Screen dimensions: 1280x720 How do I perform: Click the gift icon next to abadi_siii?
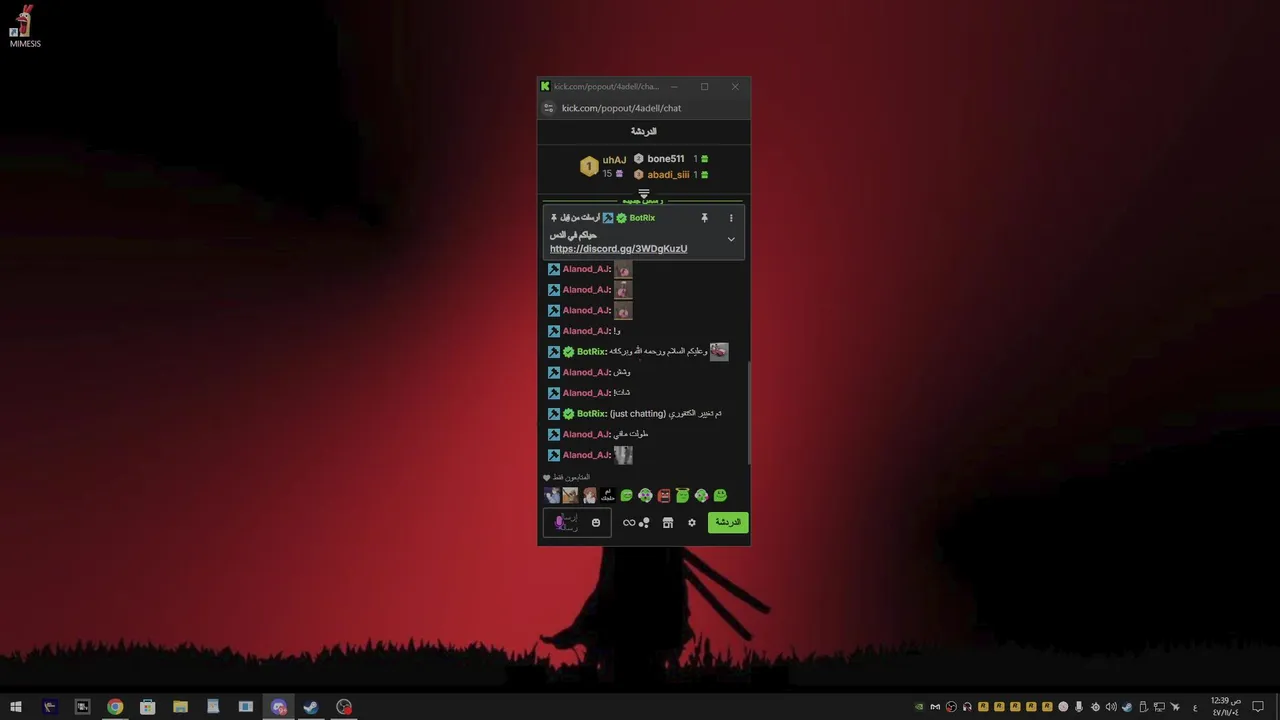(x=704, y=175)
